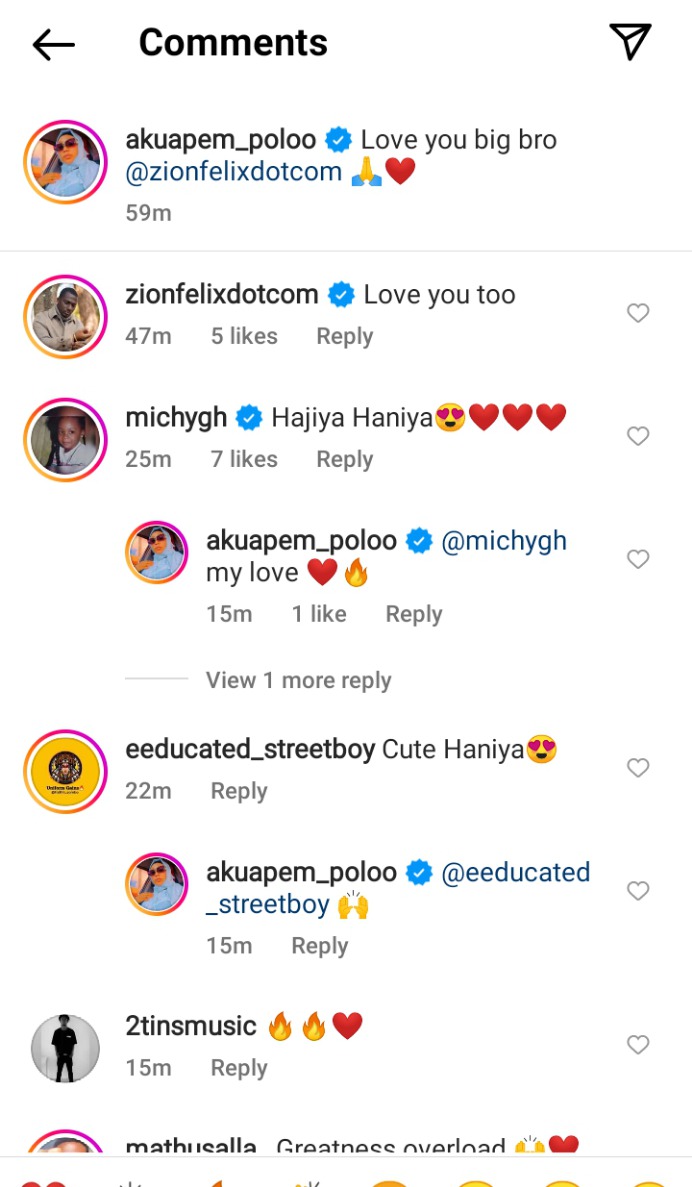Open eeducated_streetboy's yellow avatar
The height and width of the screenshot is (1187, 692).
tap(65, 772)
